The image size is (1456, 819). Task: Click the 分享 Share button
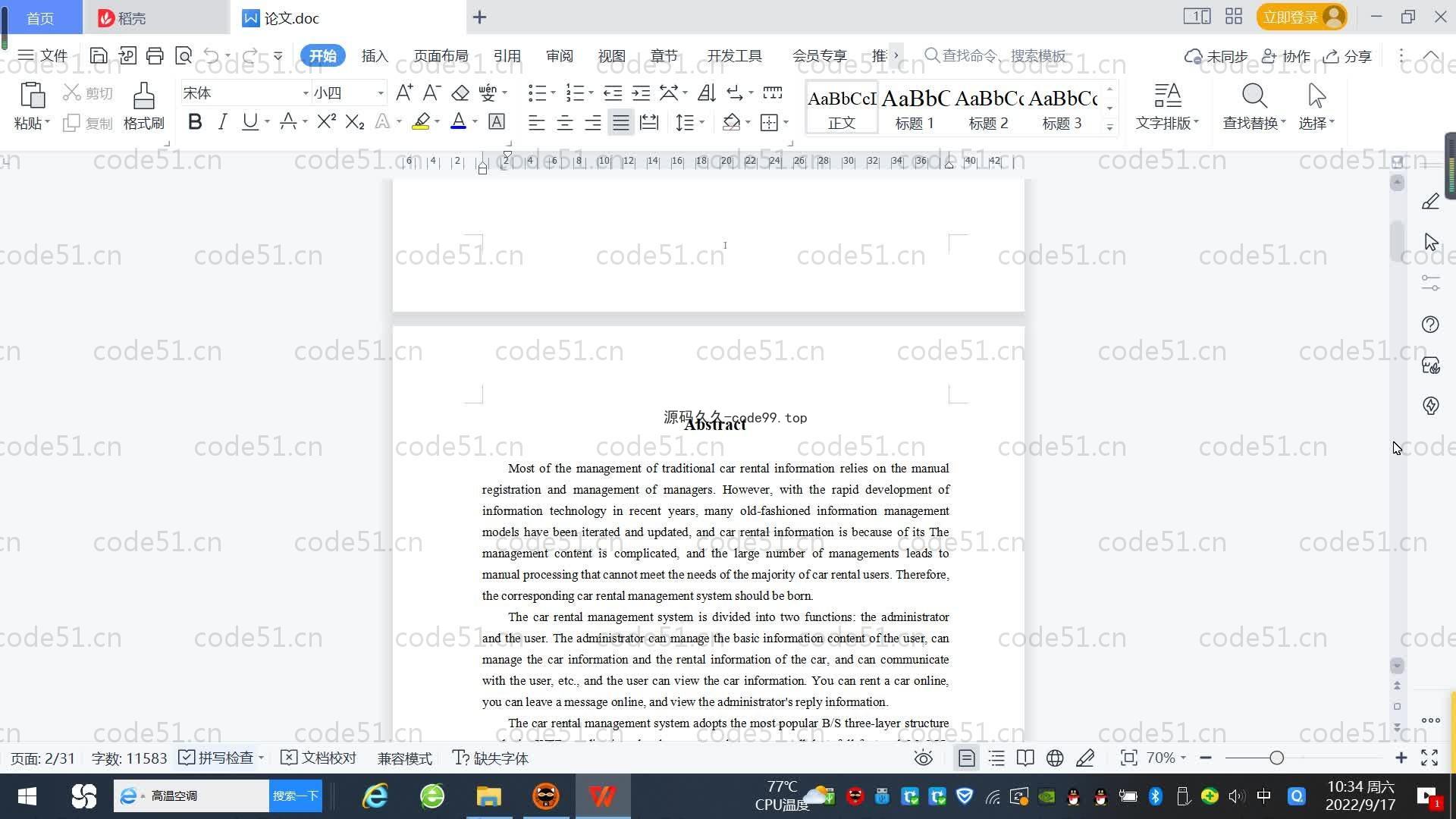(x=1348, y=56)
